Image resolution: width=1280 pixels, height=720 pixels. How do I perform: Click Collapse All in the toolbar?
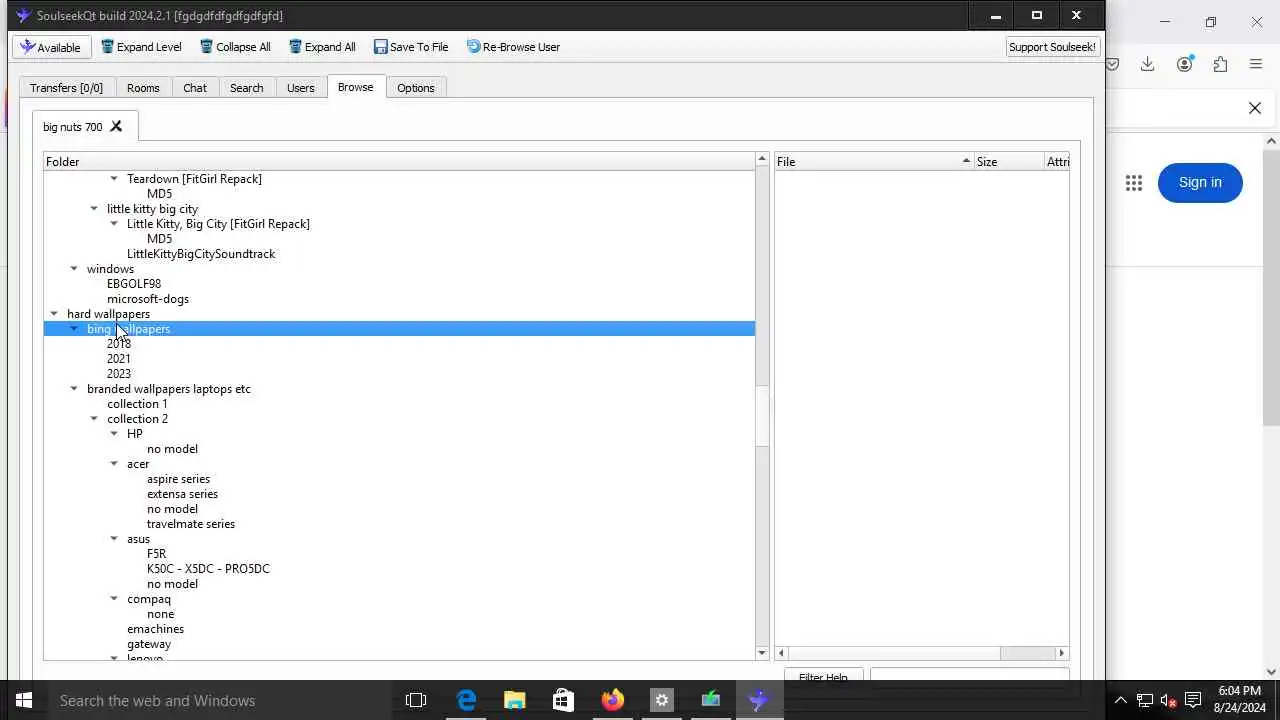(235, 47)
